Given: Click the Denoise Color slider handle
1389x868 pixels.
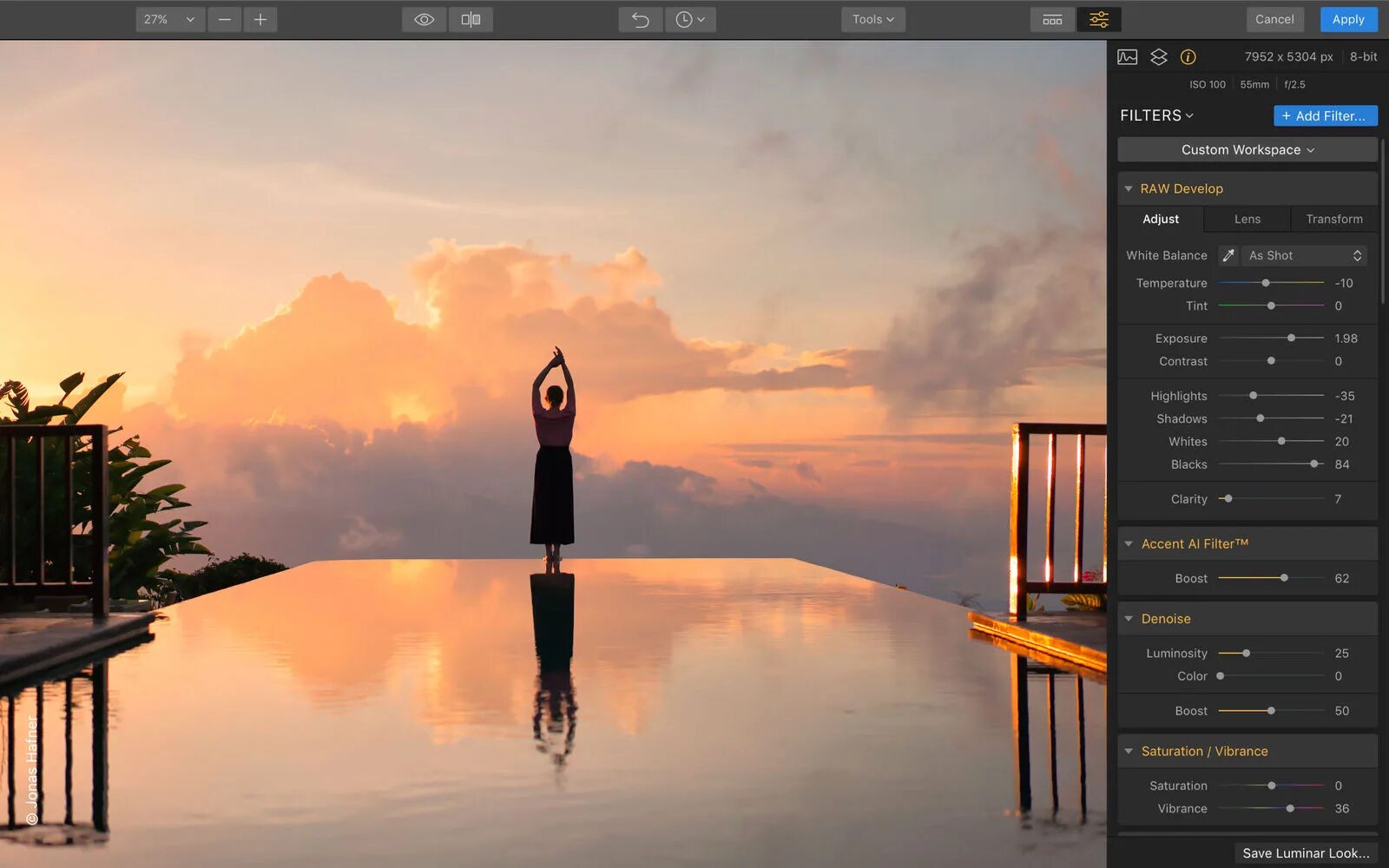Looking at the screenshot, I should tap(1220, 676).
